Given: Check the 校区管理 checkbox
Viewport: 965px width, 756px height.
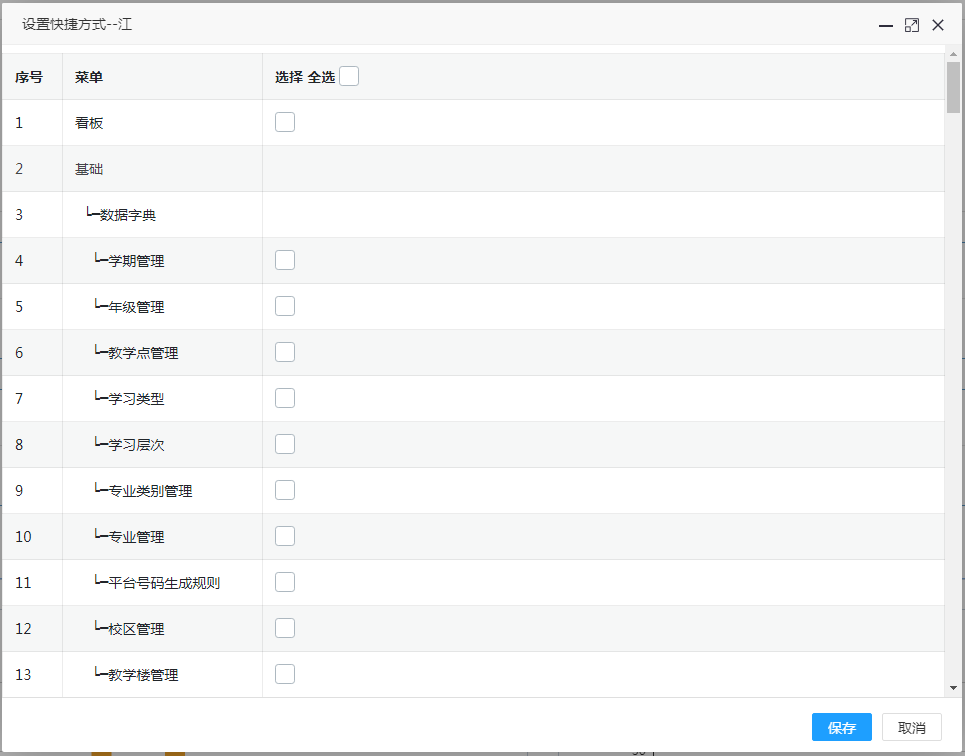Looking at the screenshot, I should point(285,628).
